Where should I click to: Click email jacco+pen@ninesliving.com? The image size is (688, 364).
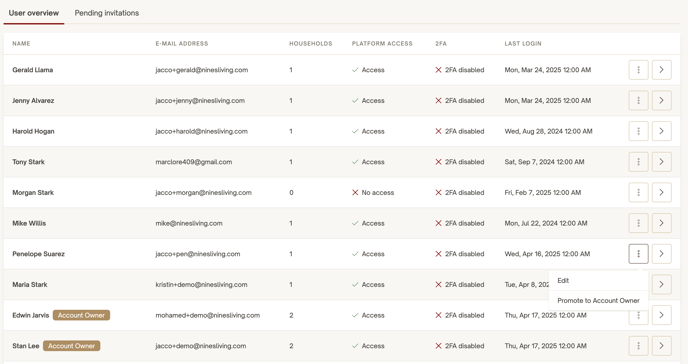pos(197,254)
